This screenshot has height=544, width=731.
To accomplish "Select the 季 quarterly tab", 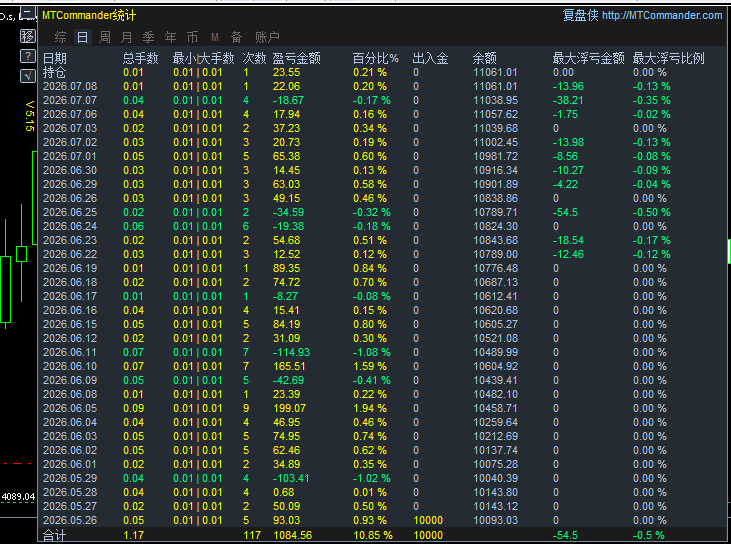I will 148,37.
